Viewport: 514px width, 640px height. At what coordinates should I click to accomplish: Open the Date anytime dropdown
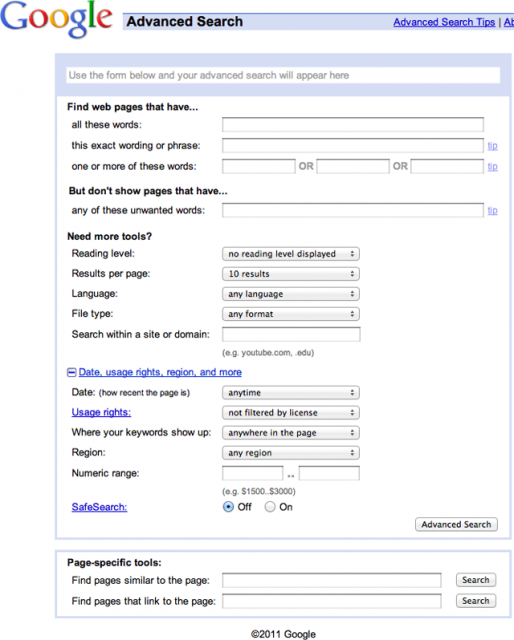(x=291, y=393)
